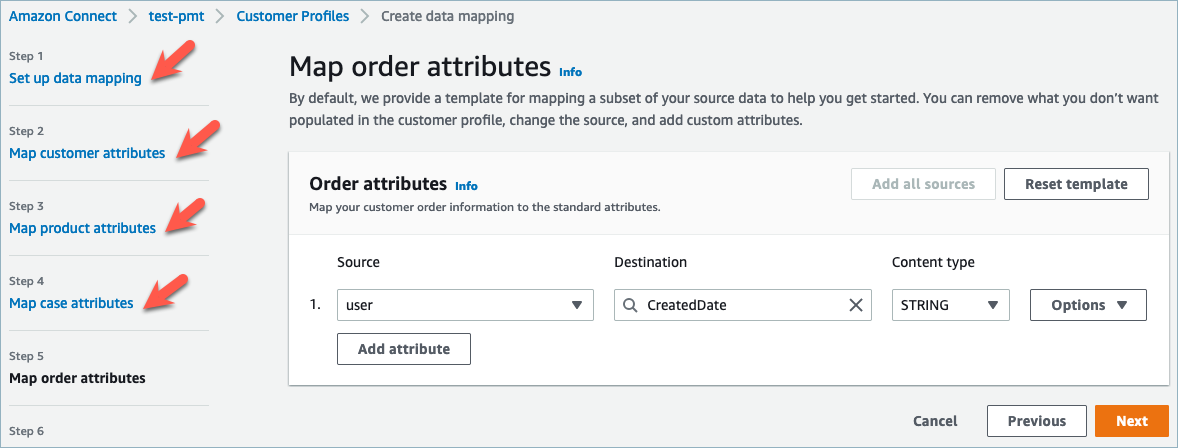Go back using the Previous button

[x=1036, y=421]
